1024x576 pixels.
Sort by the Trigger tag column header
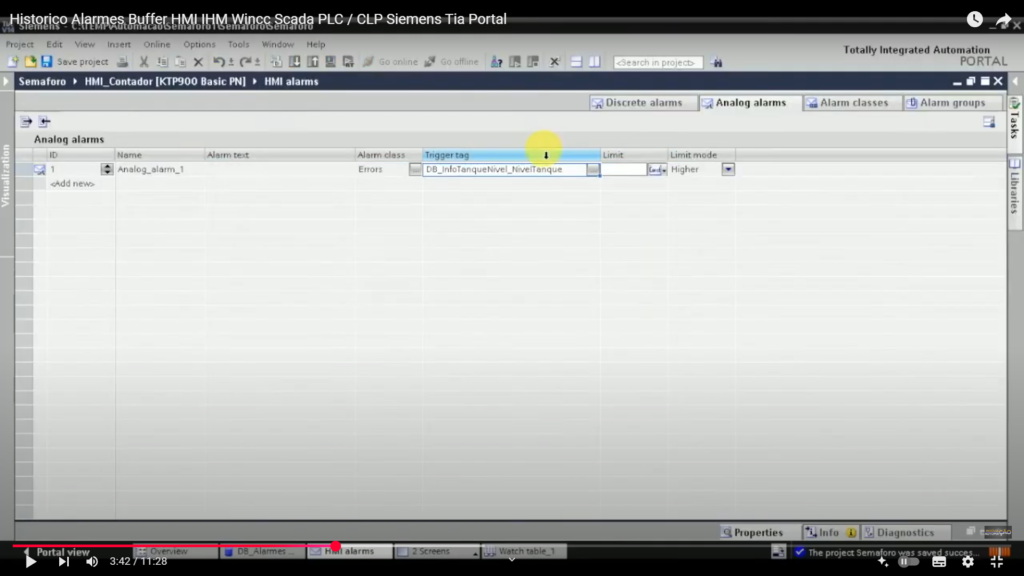pyautogui.click(x=511, y=155)
